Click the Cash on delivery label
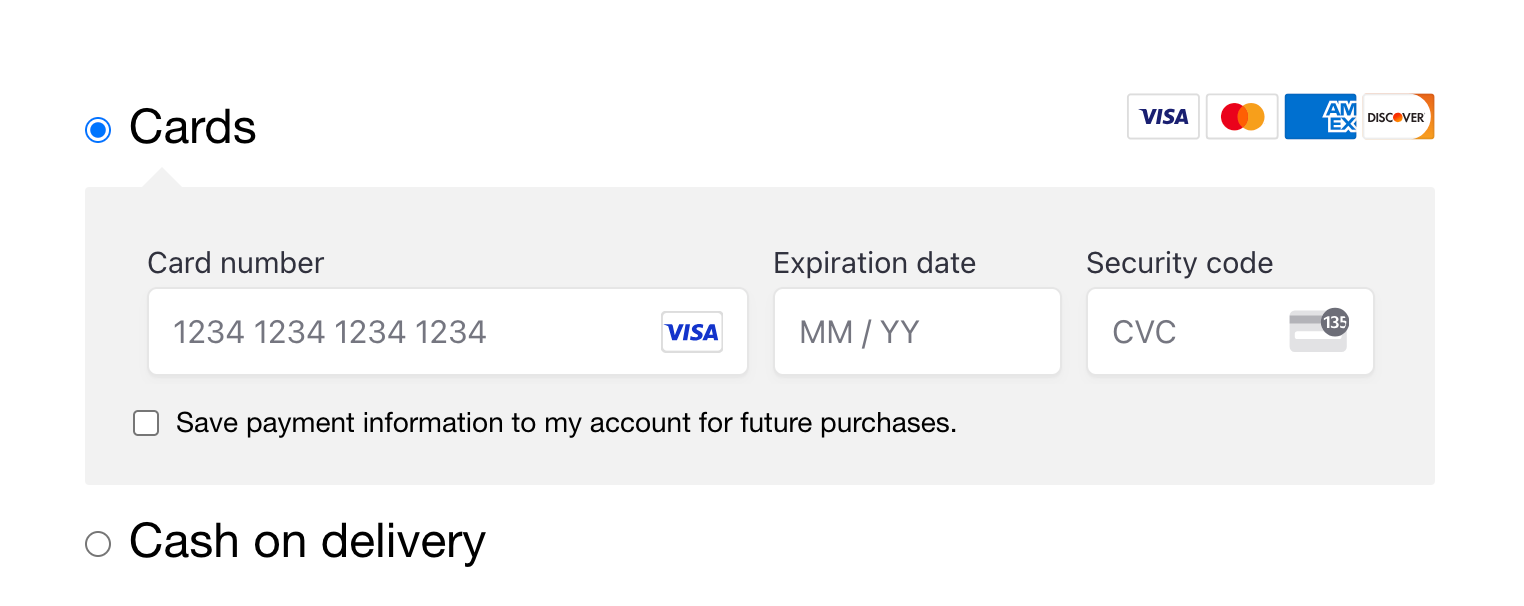The height and width of the screenshot is (606, 1524). click(x=307, y=542)
